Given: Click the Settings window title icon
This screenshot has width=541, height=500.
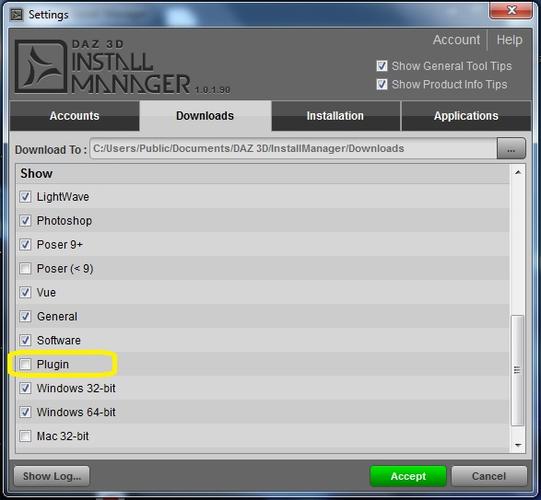Looking at the screenshot, I should pyautogui.click(x=16, y=14).
